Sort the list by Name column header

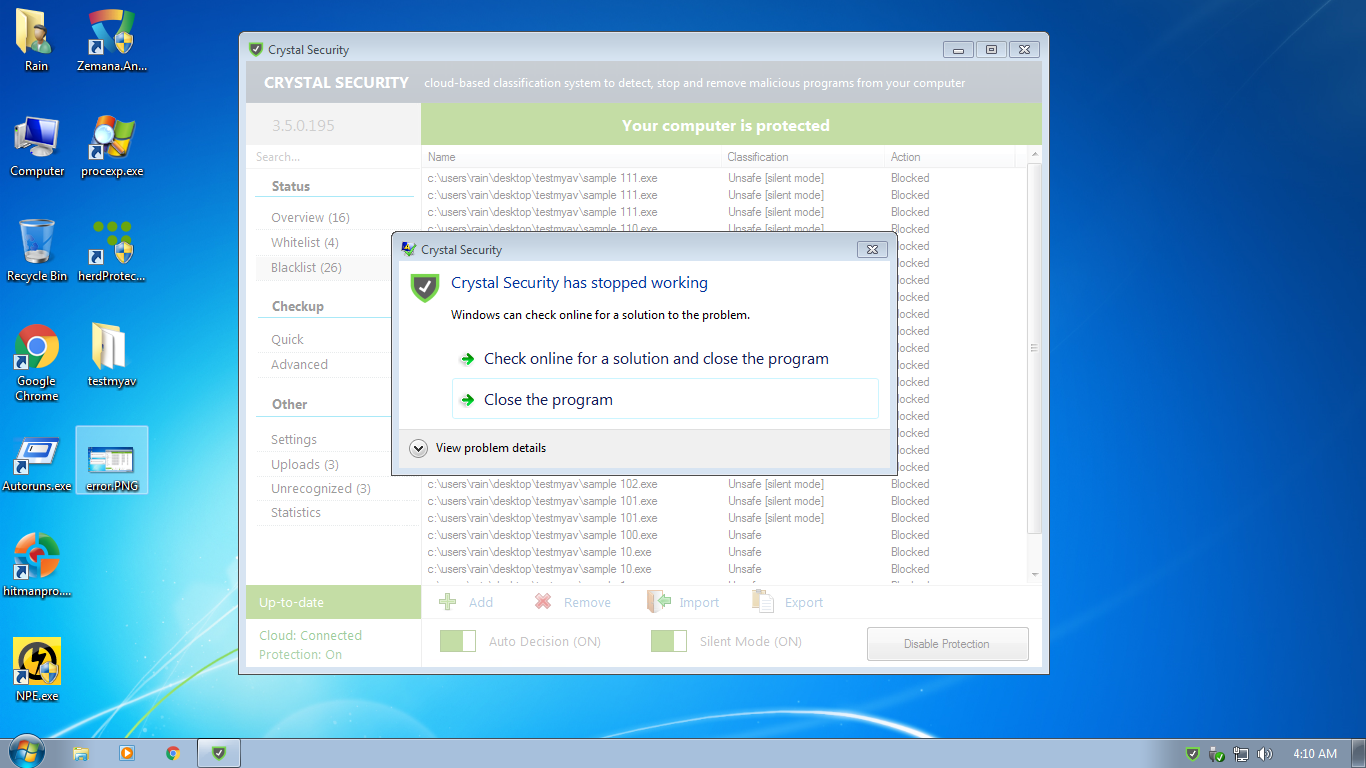click(x=572, y=157)
